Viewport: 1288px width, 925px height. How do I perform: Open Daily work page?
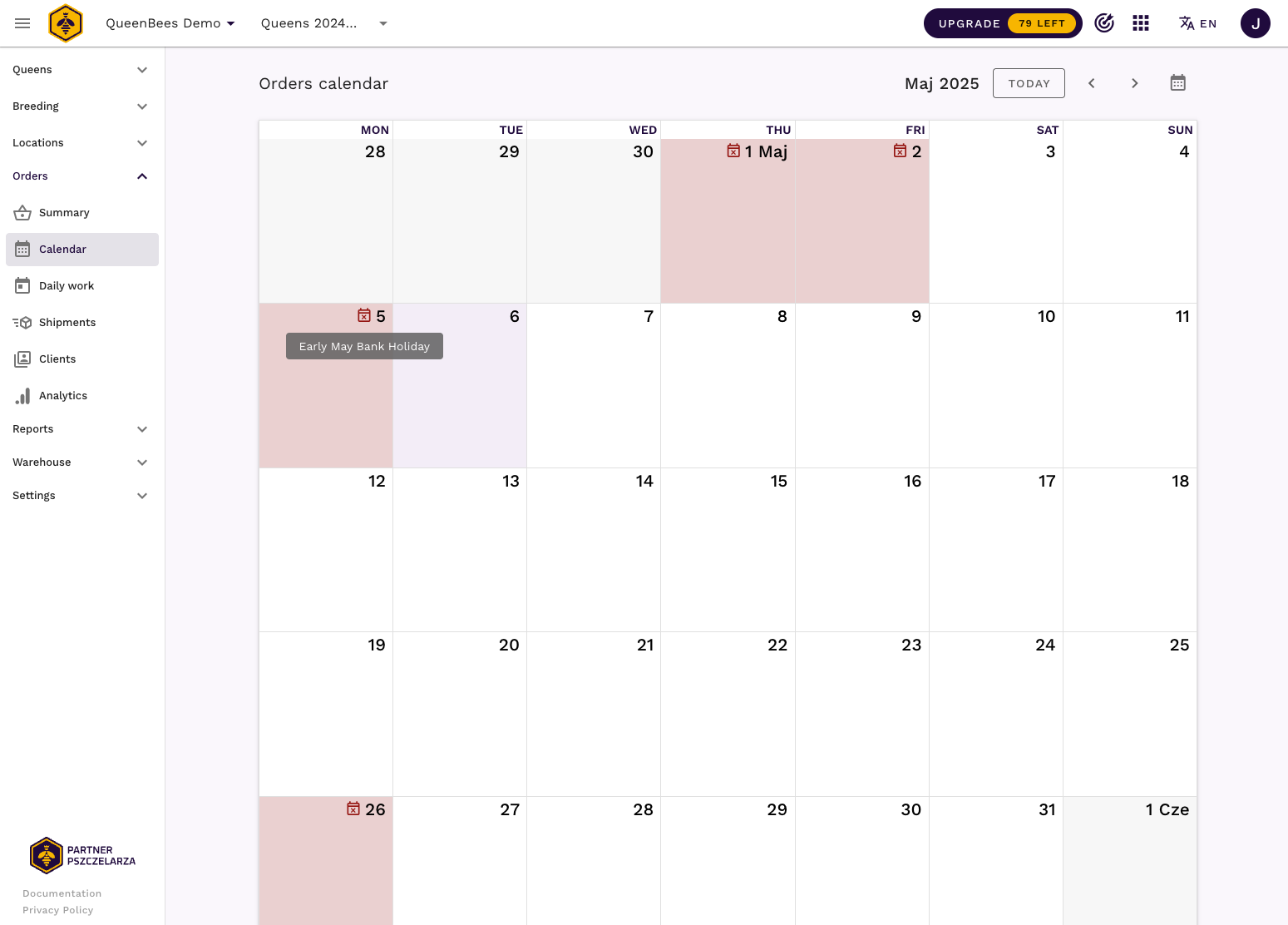[67, 286]
